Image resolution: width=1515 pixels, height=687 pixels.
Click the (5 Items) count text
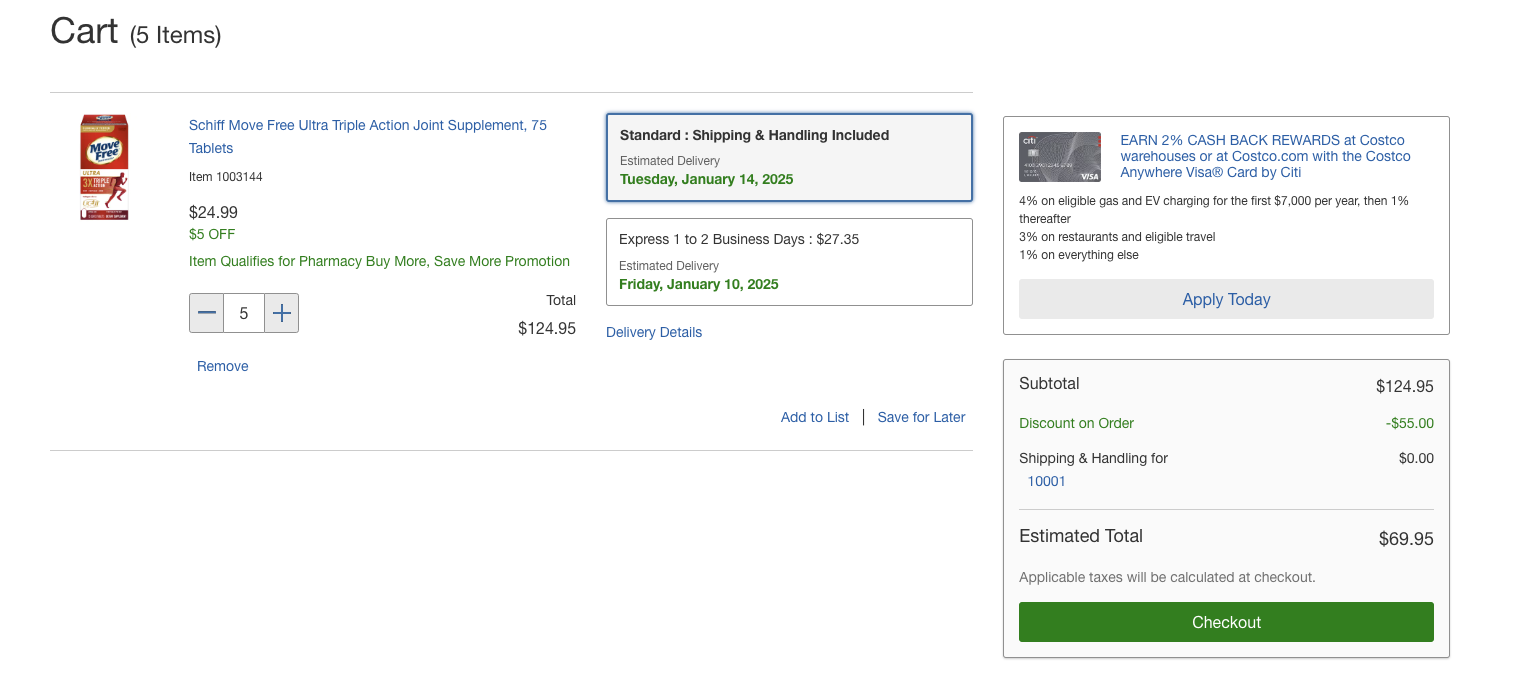(x=176, y=35)
